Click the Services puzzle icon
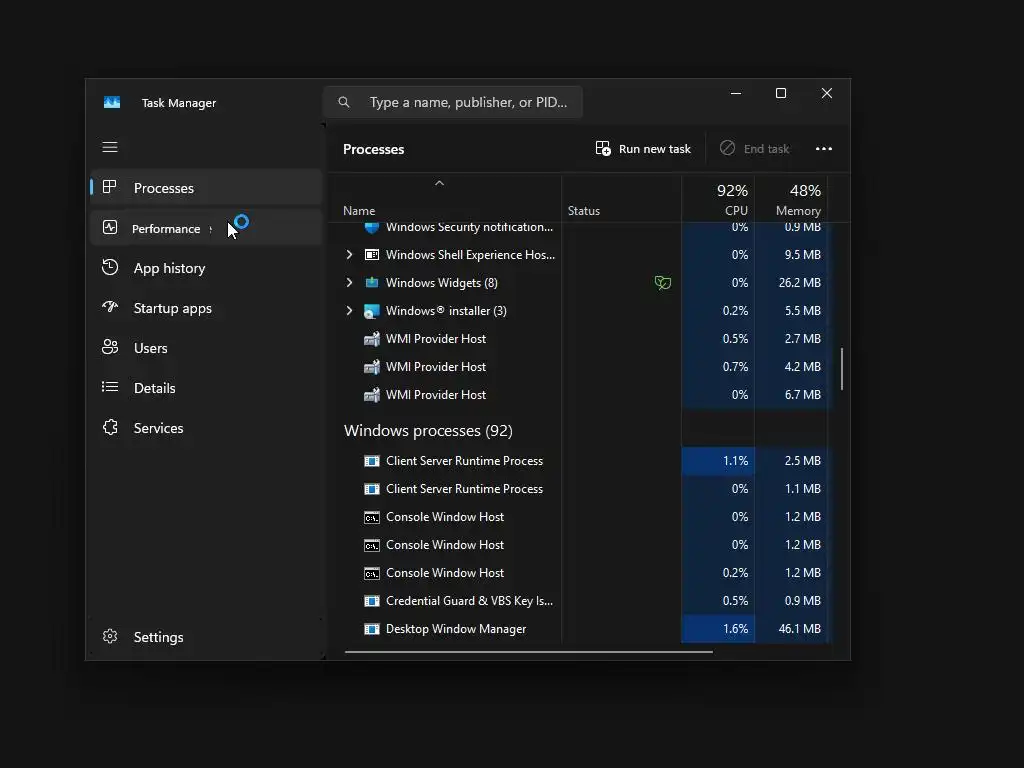Viewport: 1024px width, 768px height. click(110, 427)
